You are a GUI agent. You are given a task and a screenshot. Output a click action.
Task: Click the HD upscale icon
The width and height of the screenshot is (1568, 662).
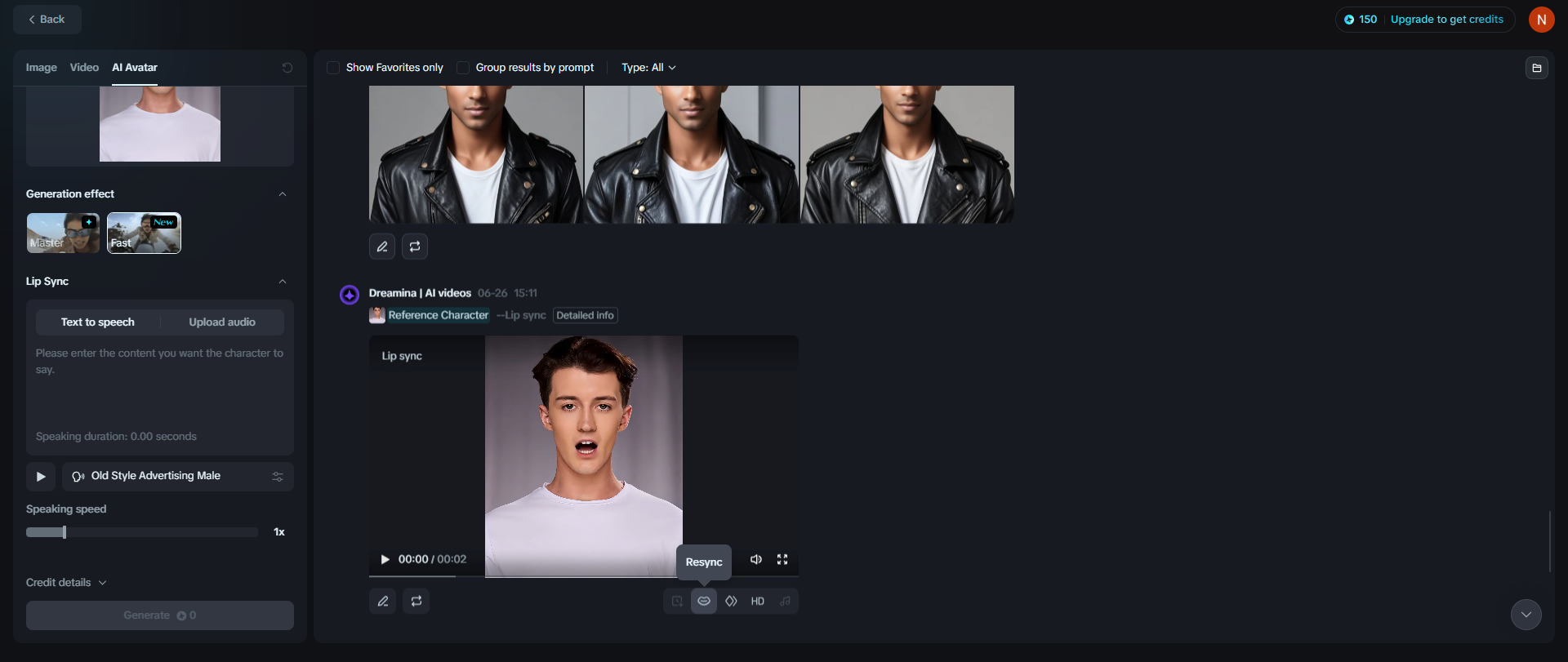point(758,601)
